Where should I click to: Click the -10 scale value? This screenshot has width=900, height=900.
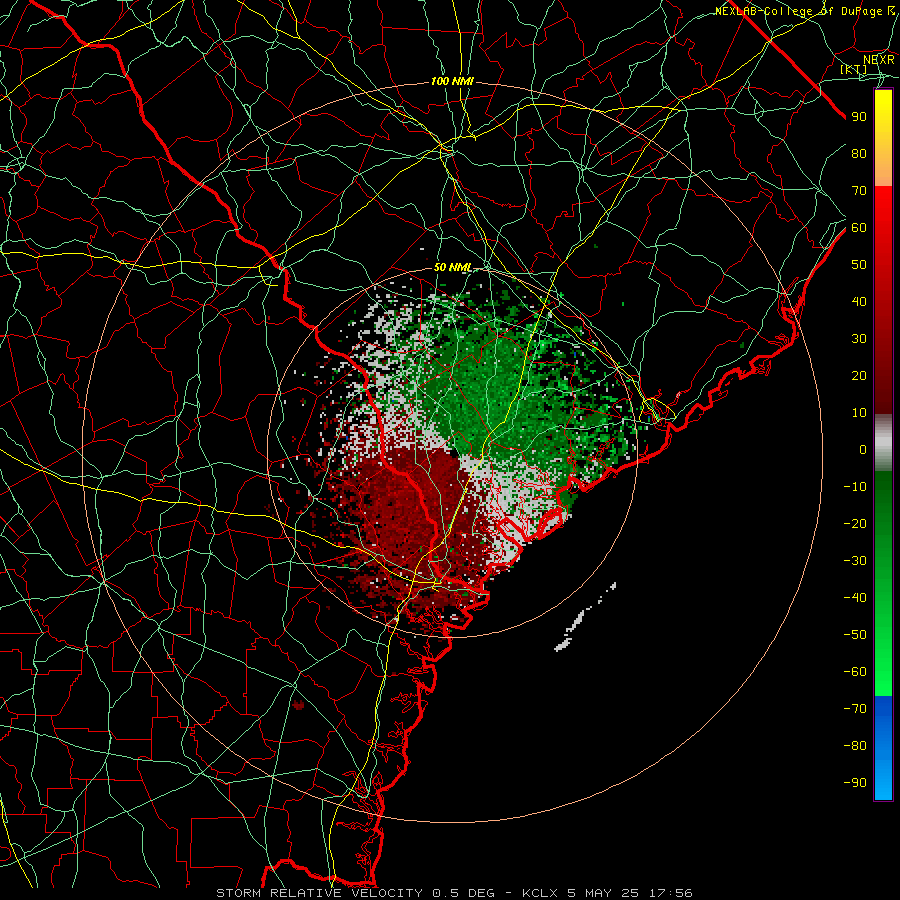pos(855,487)
